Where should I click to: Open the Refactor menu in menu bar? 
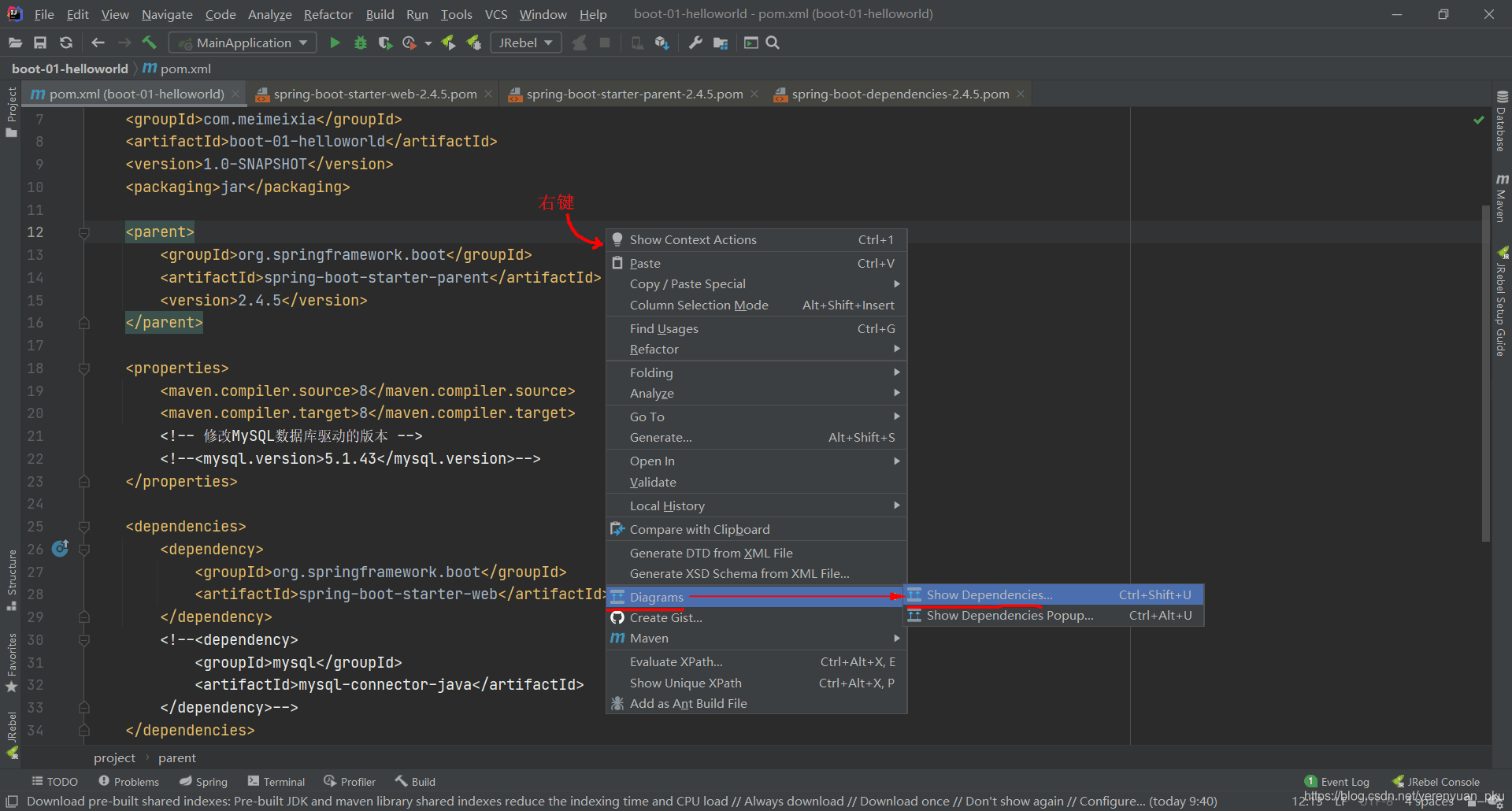(x=328, y=14)
